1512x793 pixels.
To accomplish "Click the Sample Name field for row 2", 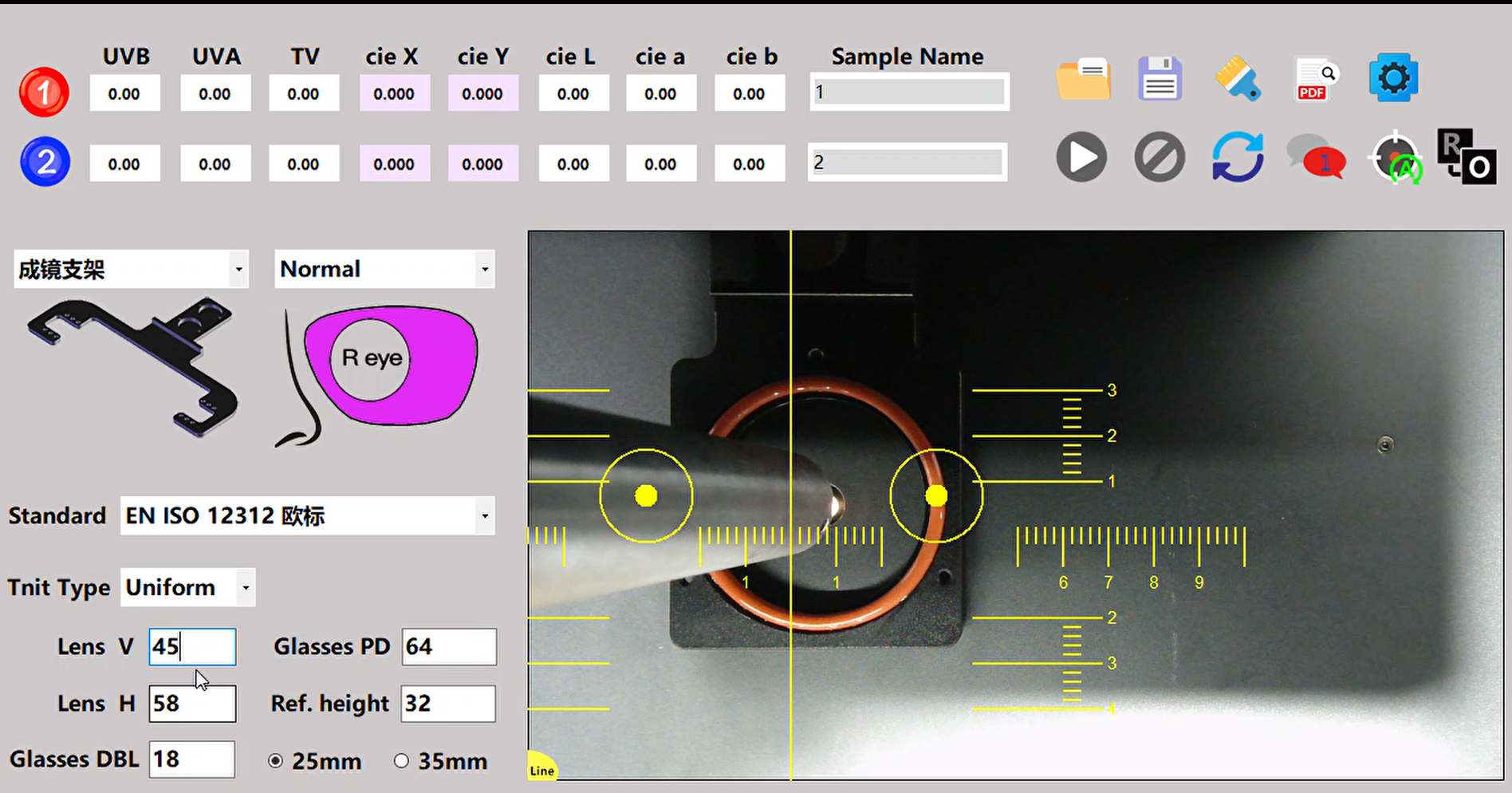I will [x=908, y=162].
